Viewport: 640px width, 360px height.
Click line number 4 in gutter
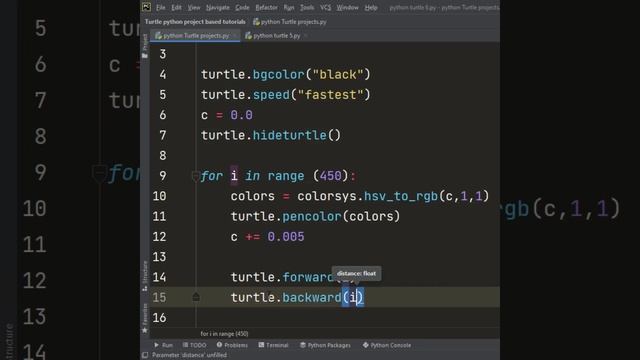163,75
